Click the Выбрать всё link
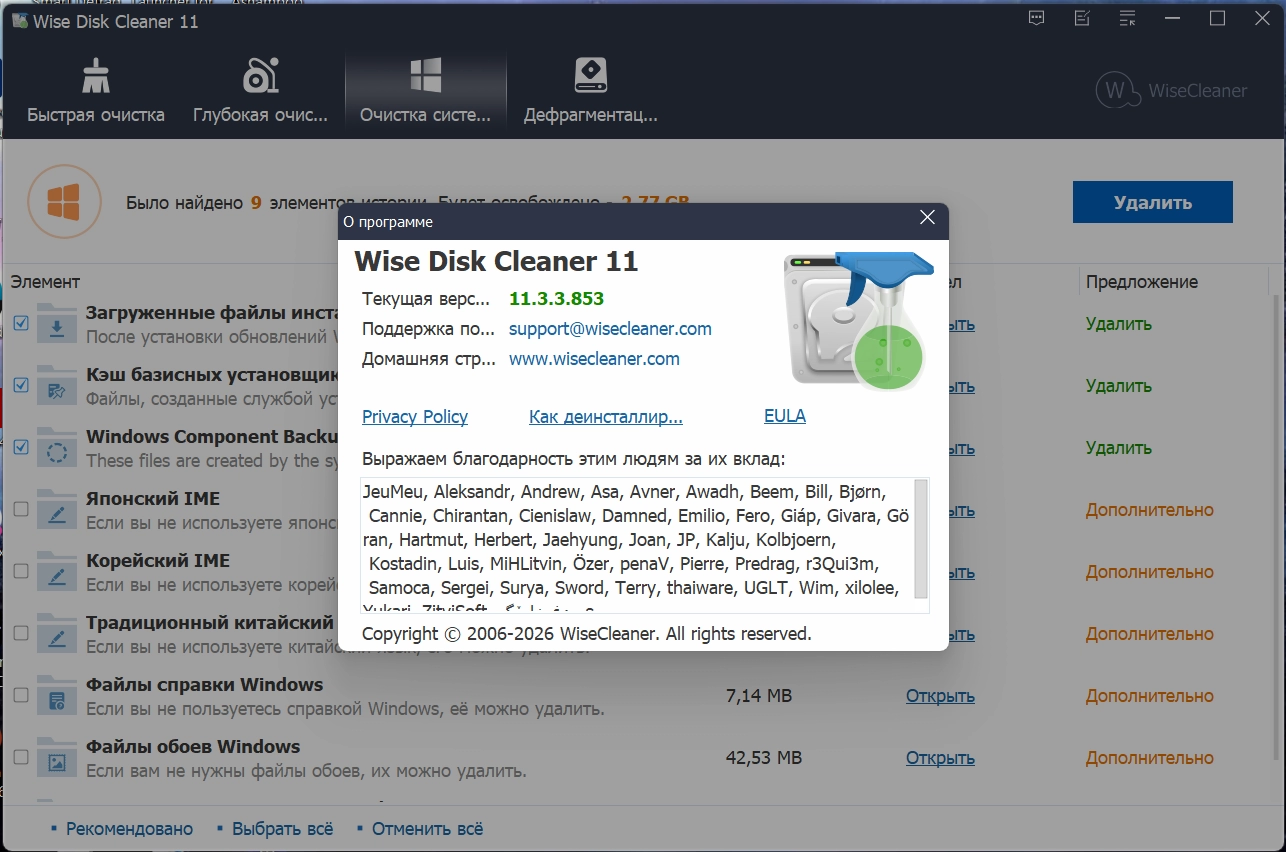The height and width of the screenshot is (852, 1286). (x=282, y=829)
